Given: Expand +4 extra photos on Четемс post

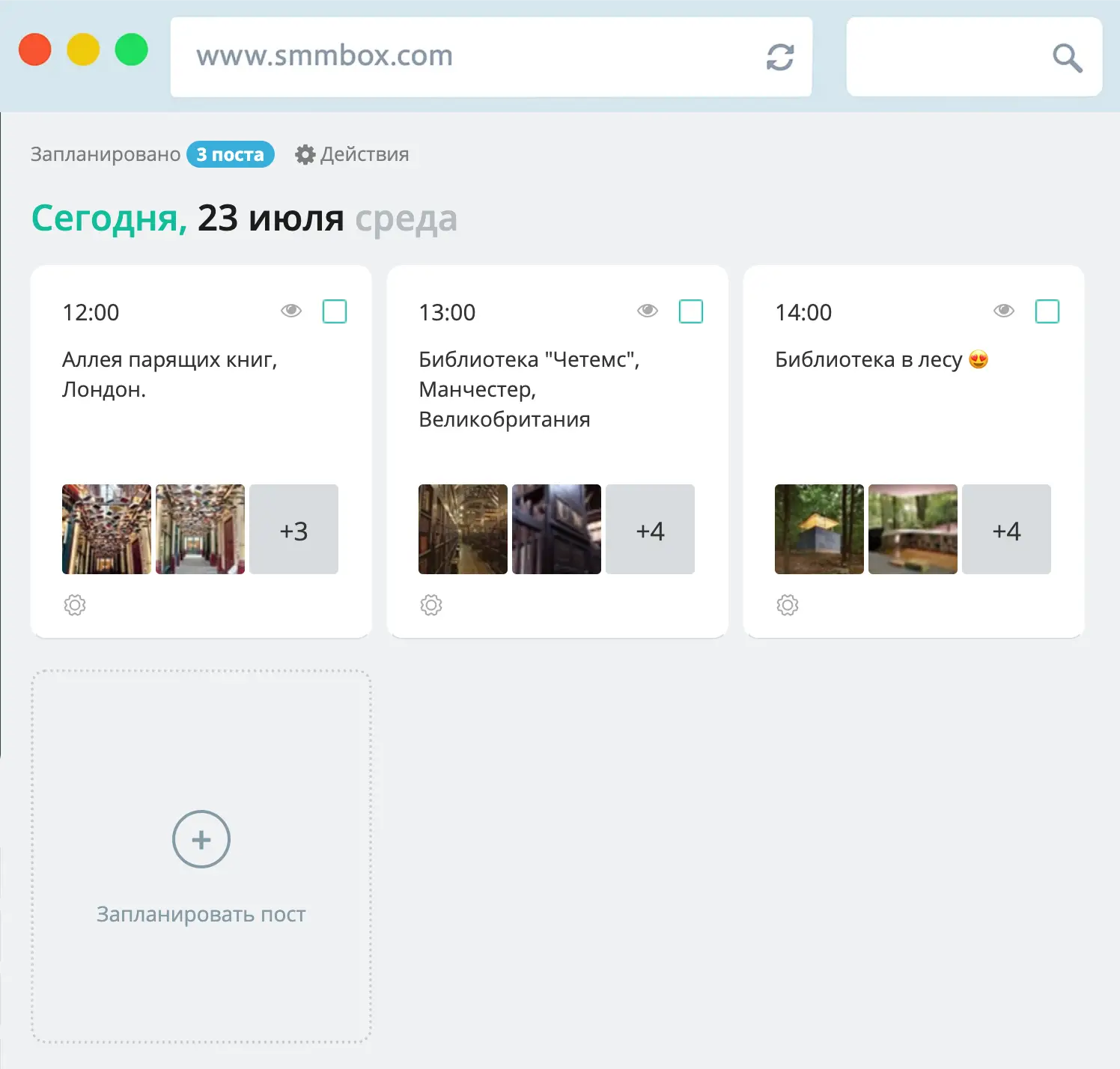Looking at the screenshot, I should click(650, 529).
